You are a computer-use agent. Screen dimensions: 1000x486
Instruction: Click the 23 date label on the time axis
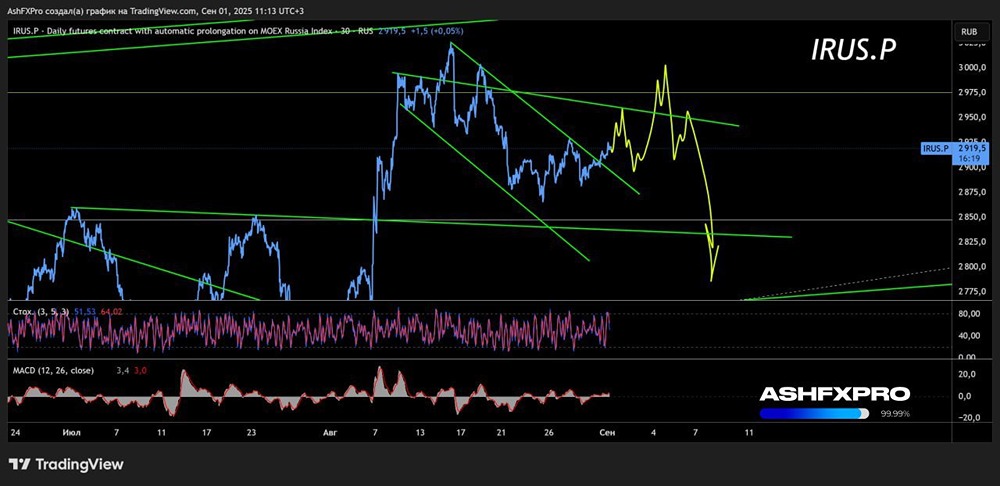(x=251, y=432)
